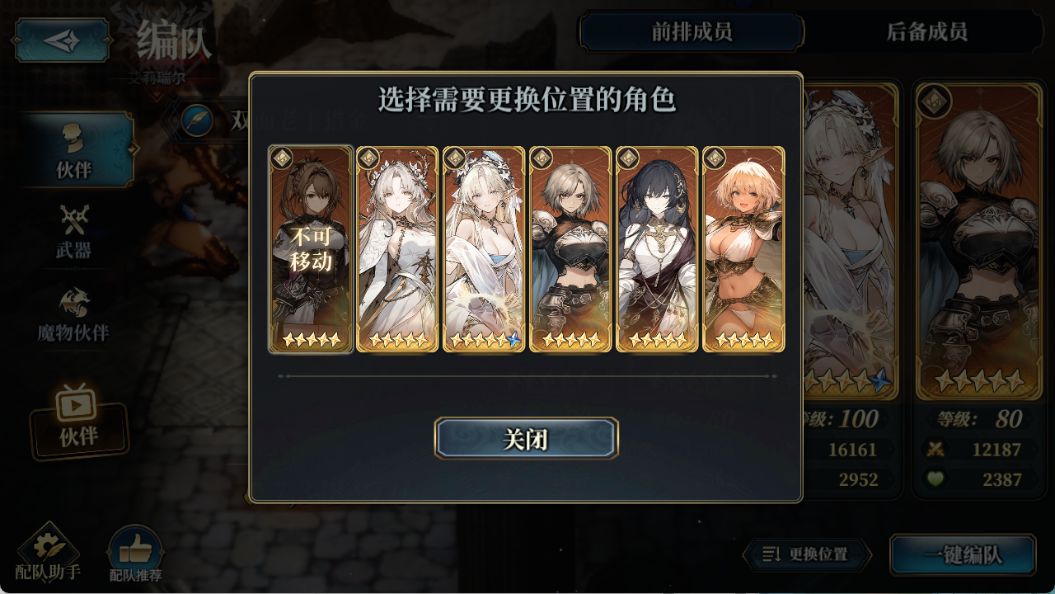Click the 更换位置 swap position button
Screen dimensions: 1055x594
(x=807, y=554)
